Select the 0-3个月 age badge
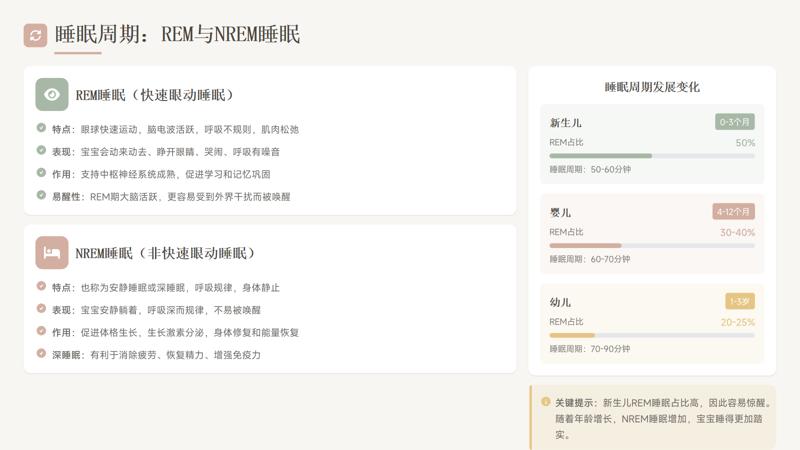This screenshot has height=450, width=800. click(x=734, y=122)
